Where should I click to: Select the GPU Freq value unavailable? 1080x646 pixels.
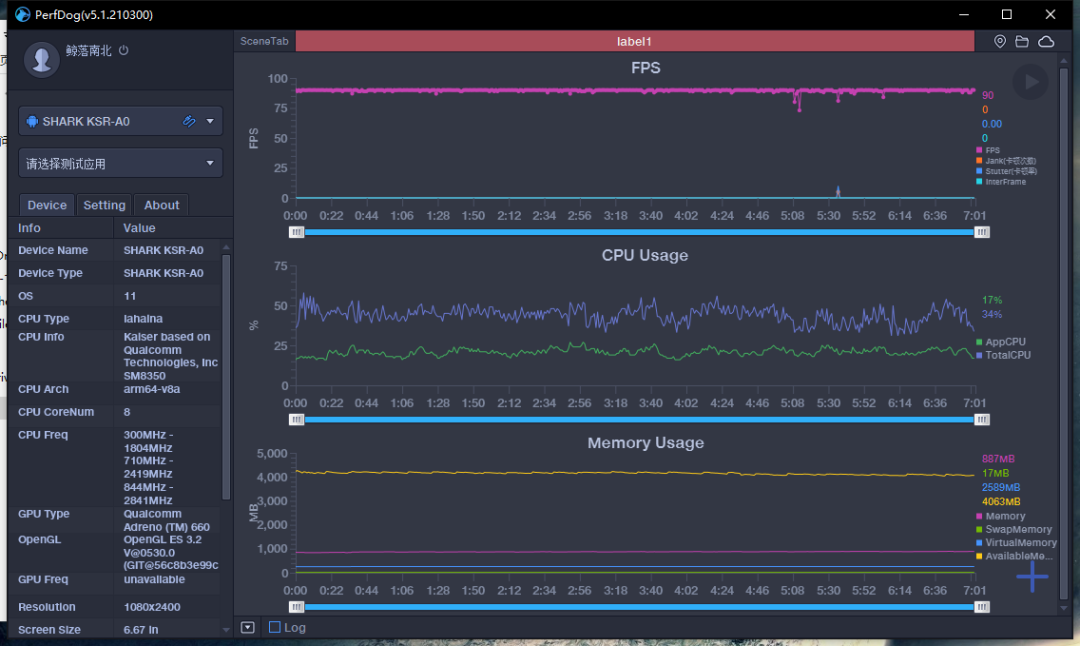154,579
